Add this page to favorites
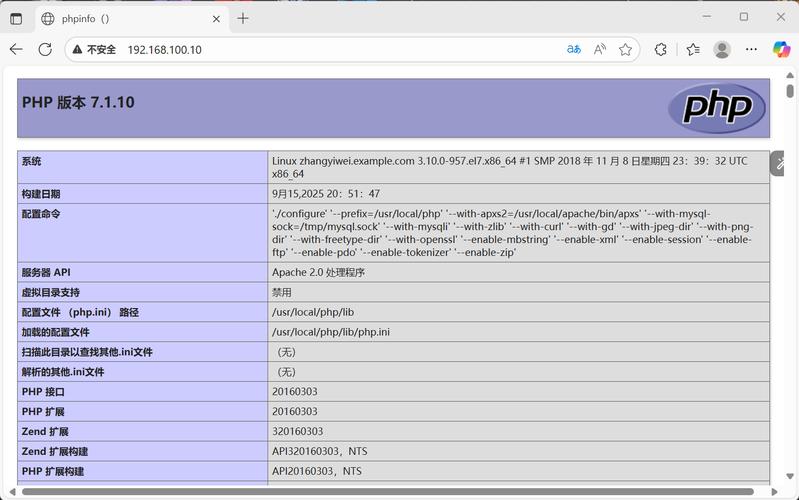This screenshot has height=500, width=799. point(625,49)
